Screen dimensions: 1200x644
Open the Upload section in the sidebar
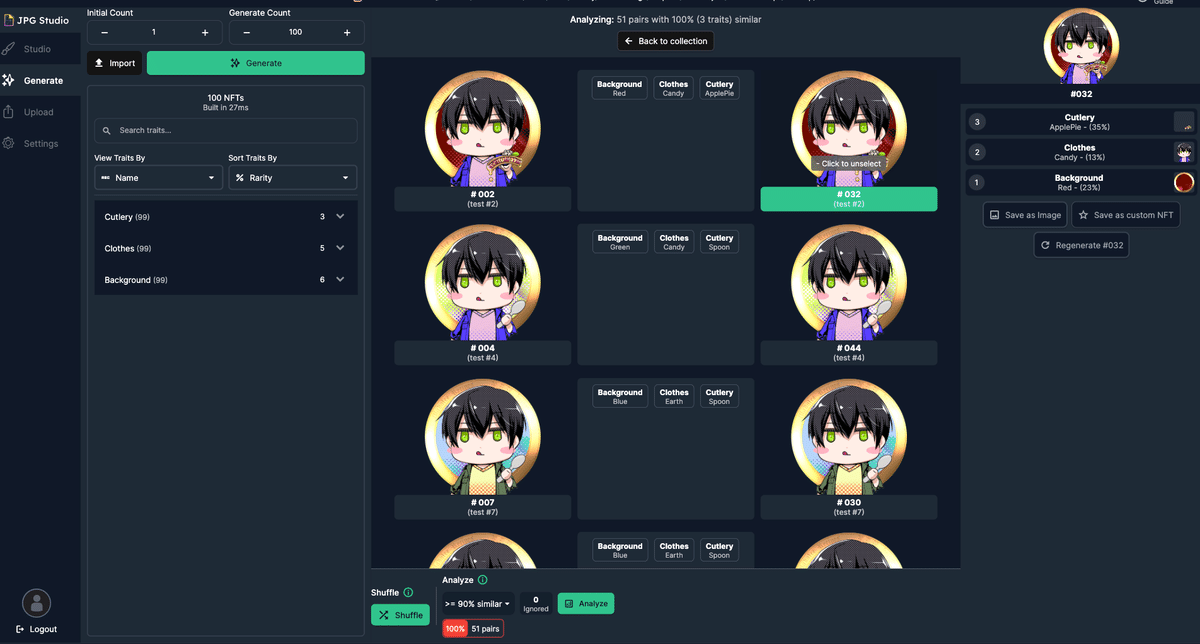pos(40,112)
